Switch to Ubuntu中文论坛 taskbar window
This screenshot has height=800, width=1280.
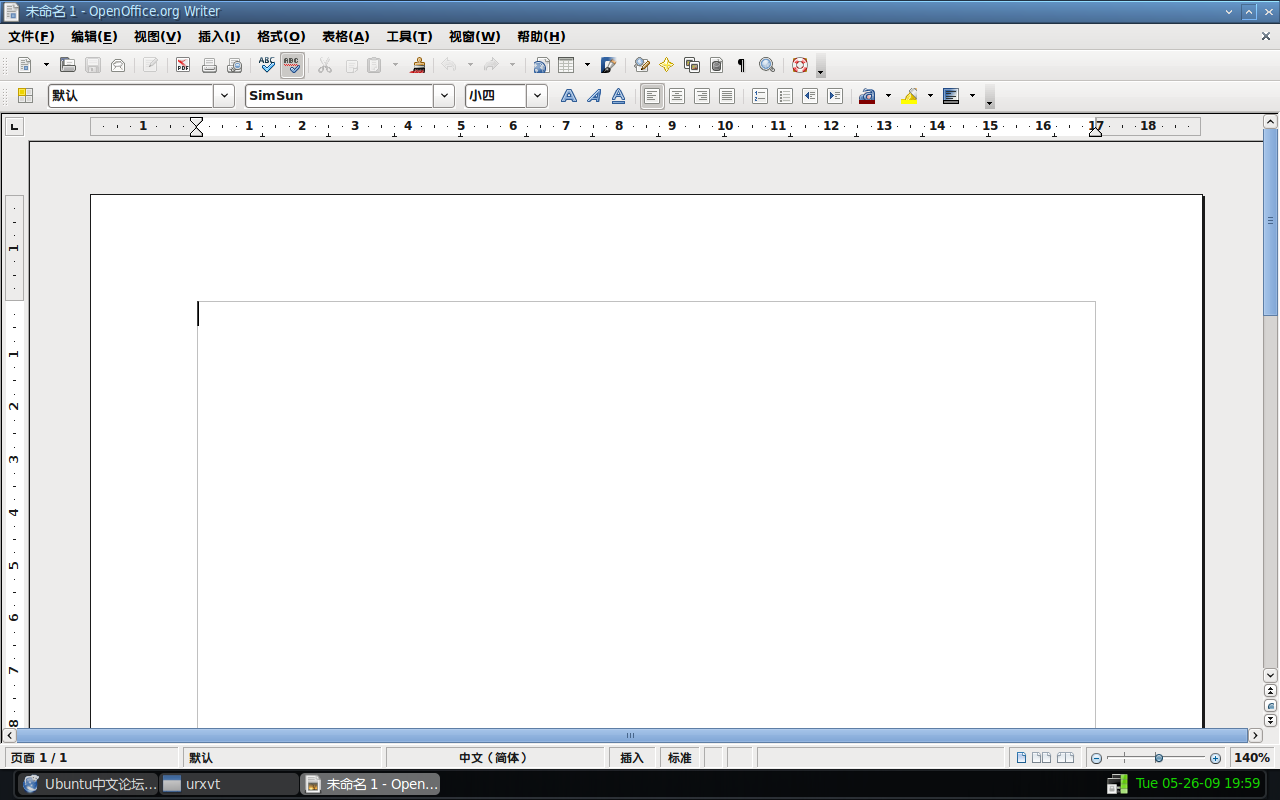[88, 784]
